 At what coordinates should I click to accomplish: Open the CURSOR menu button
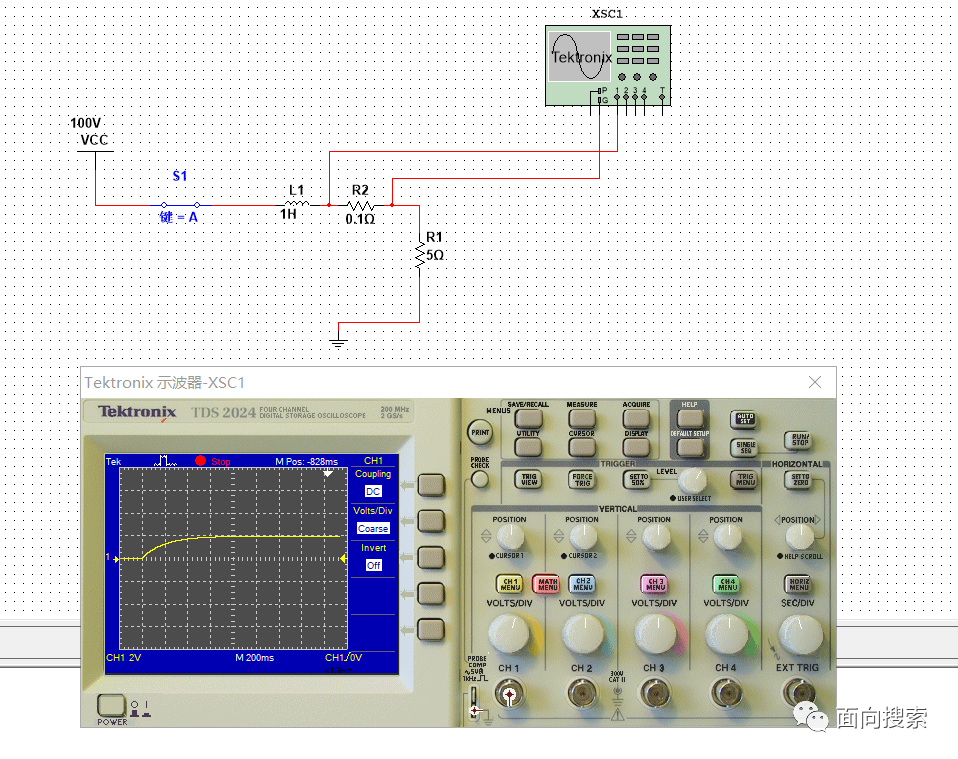point(582,447)
